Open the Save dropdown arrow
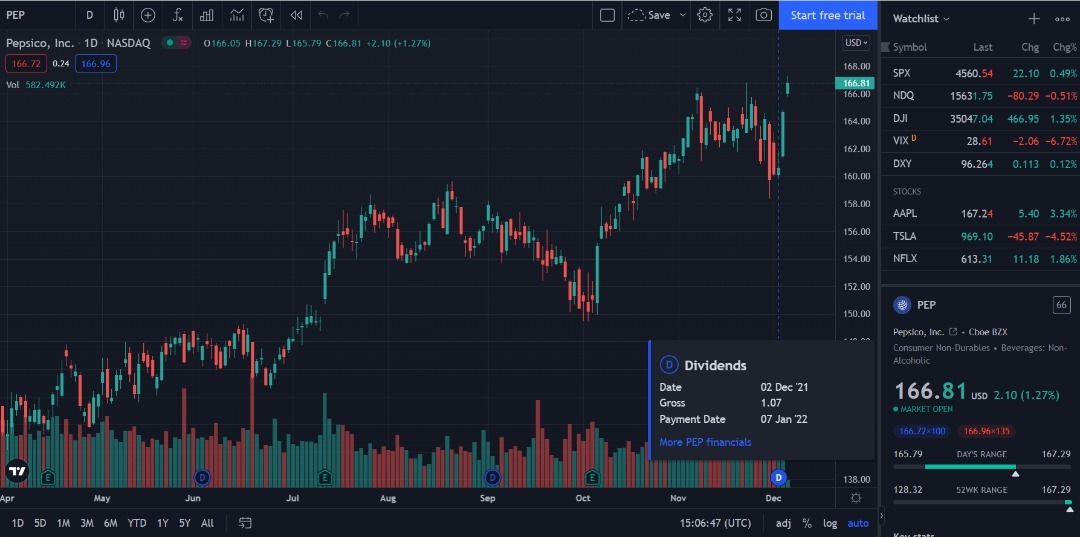1080x537 pixels. (683, 15)
